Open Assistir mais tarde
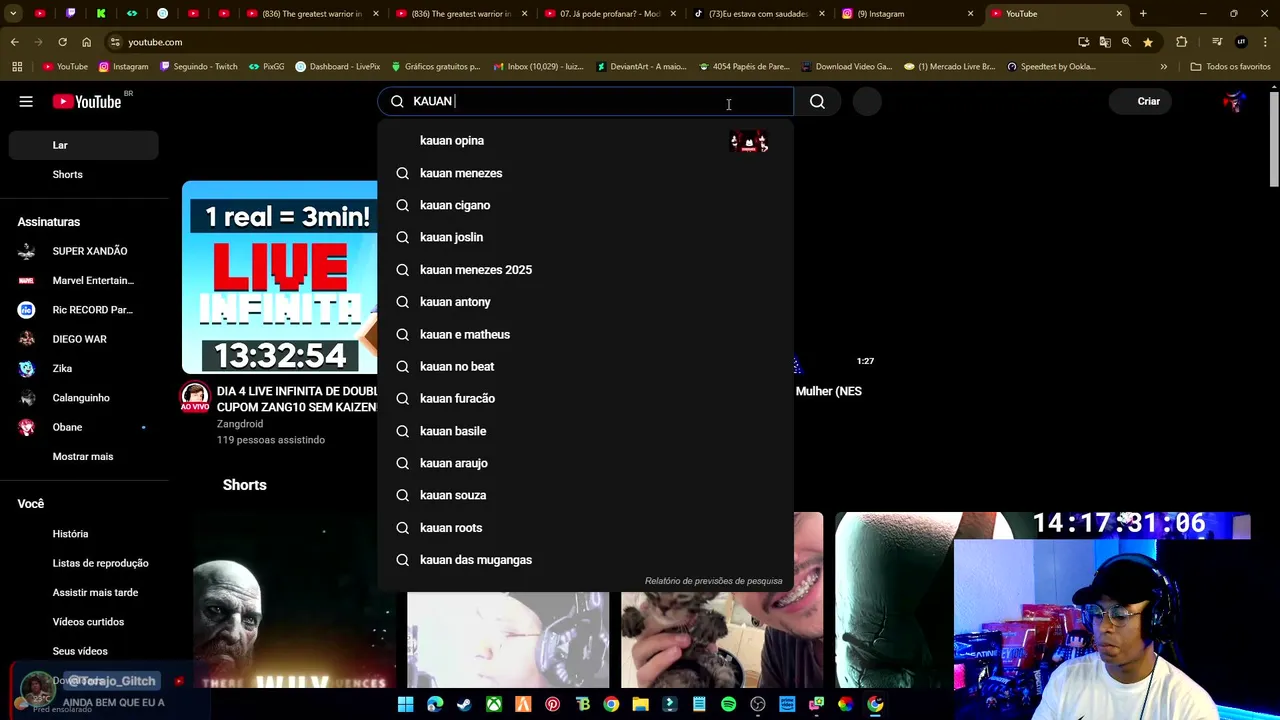Viewport: 1280px width, 720px height. coord(83,592)
